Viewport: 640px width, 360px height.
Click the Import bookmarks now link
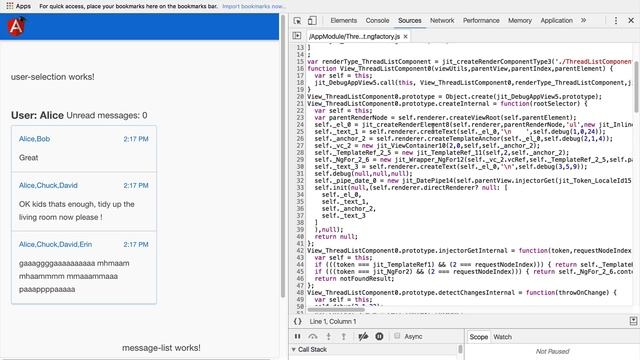coord(254,6)
